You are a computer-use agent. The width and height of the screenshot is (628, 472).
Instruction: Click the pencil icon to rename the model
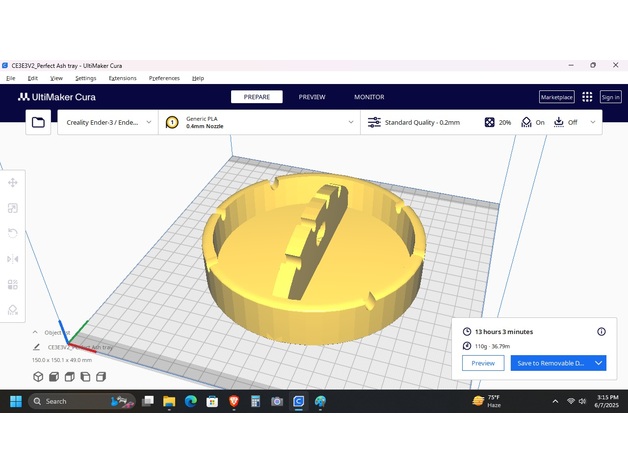click(x=36, y=346)
